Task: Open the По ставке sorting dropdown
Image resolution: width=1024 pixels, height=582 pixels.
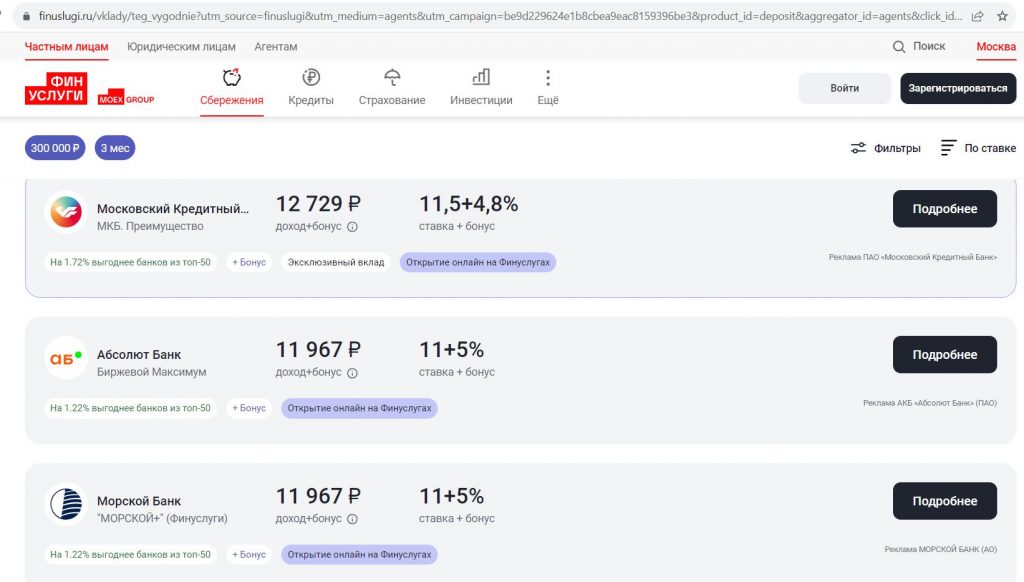Action: coord(978,148)
